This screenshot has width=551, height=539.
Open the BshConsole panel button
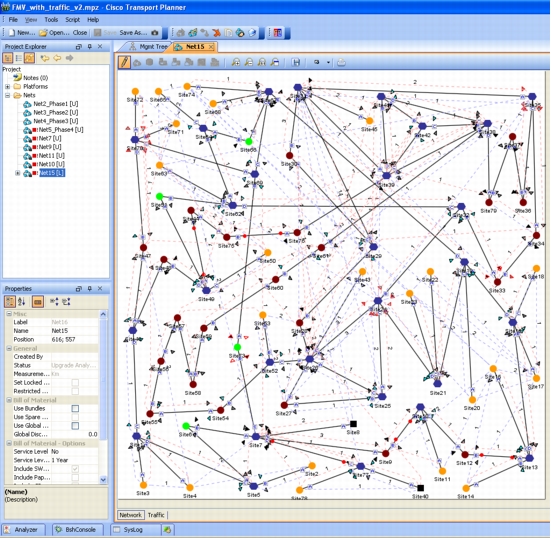(77, 530)
